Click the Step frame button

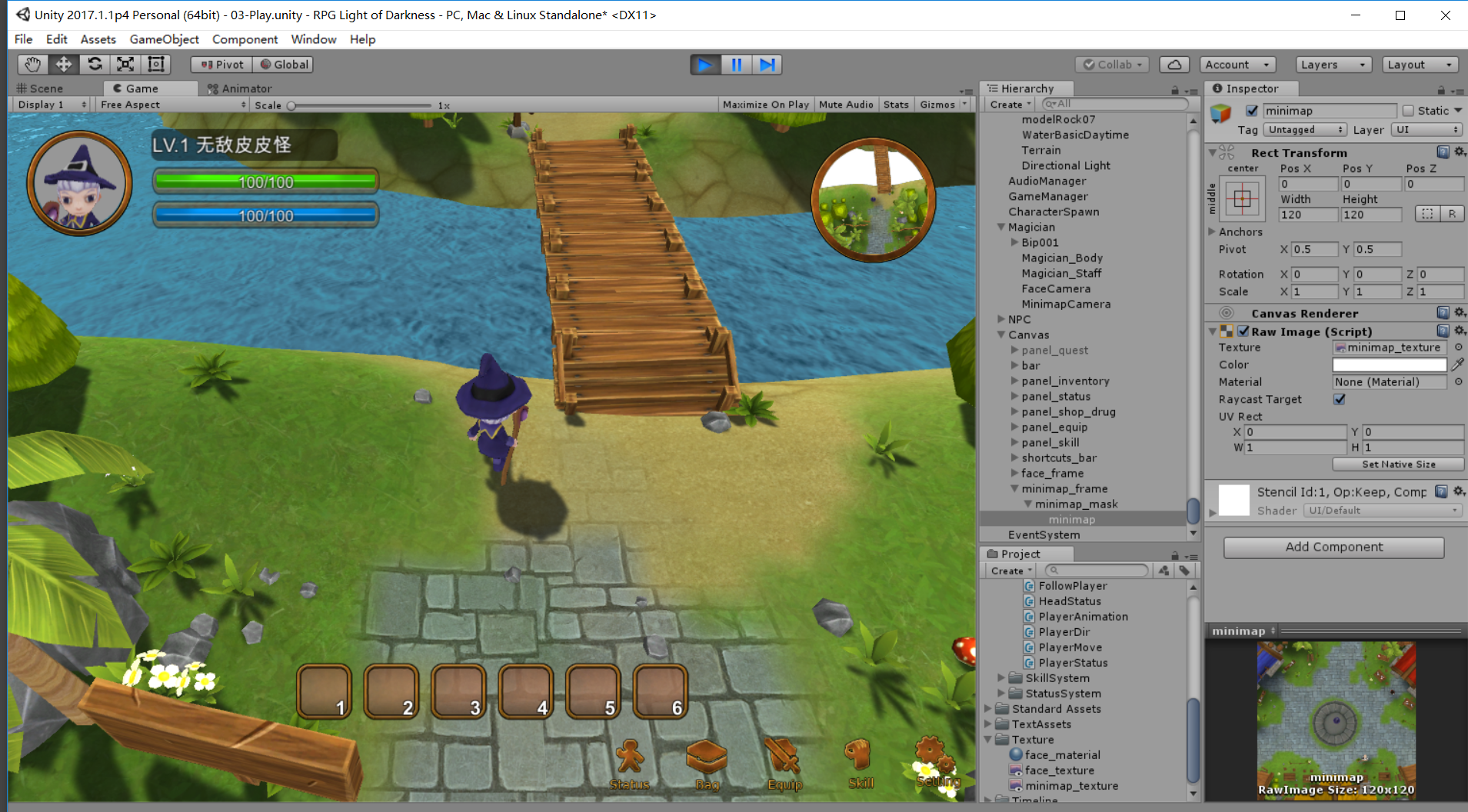(x=767, y=65)
